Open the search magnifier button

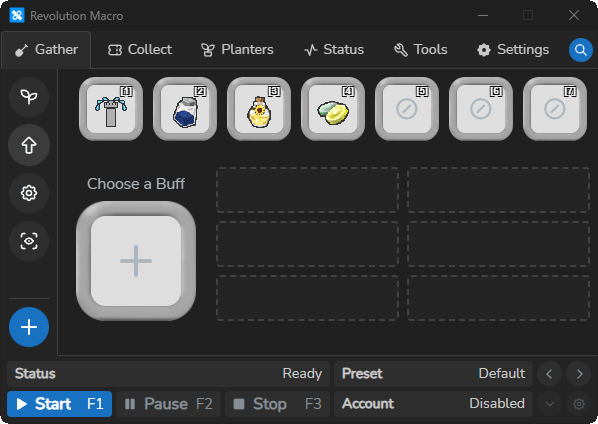point(581,50)
